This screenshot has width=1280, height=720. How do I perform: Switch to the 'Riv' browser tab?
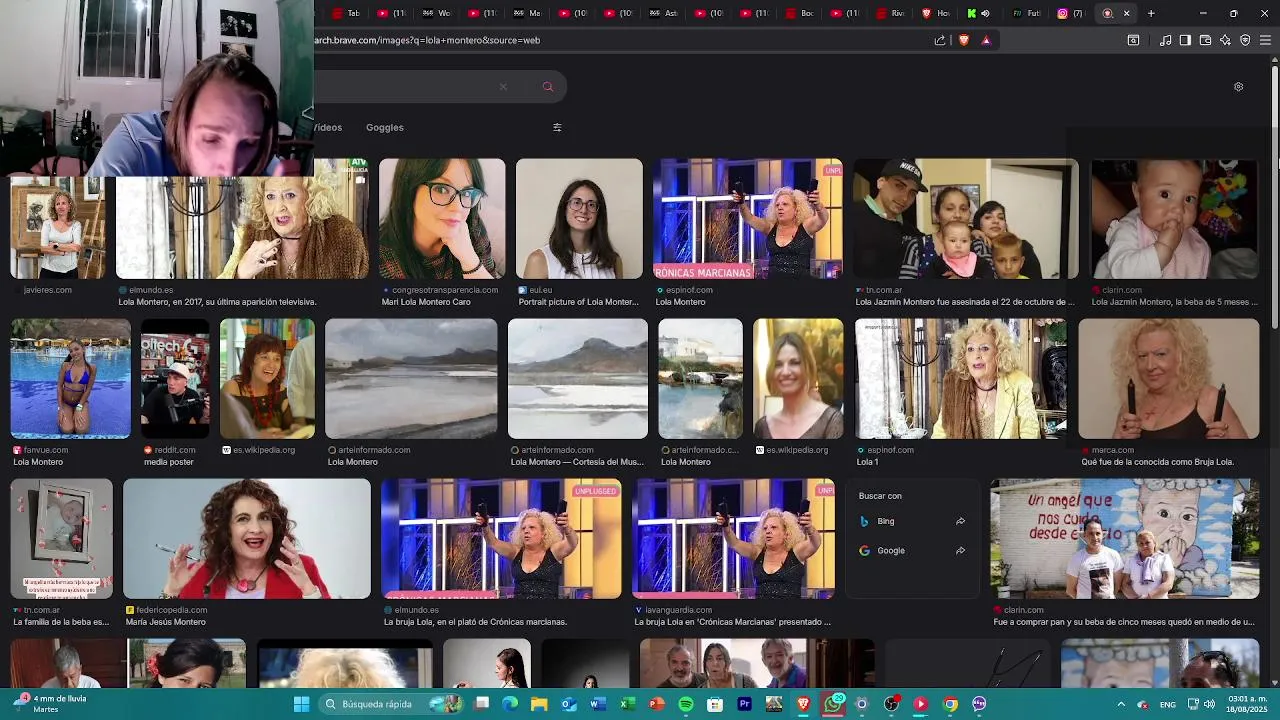pos(890,13)
